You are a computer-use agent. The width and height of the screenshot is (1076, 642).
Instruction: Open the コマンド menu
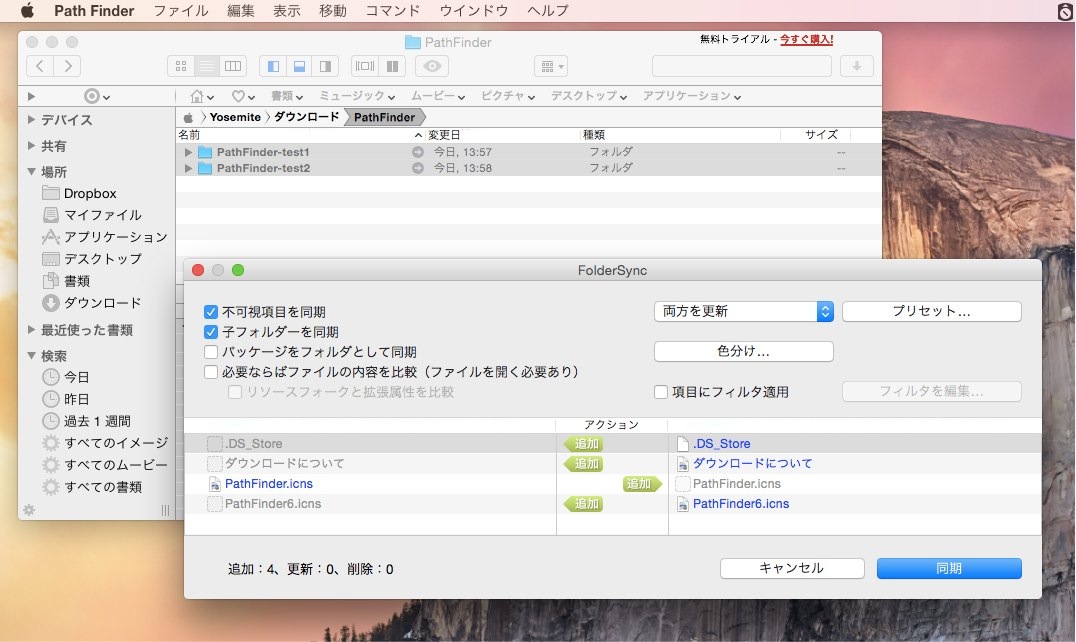[392, 11]
